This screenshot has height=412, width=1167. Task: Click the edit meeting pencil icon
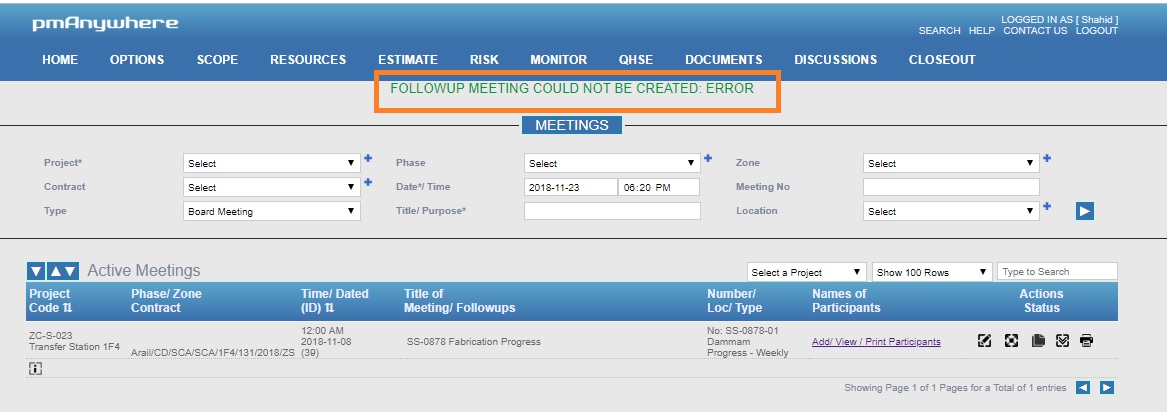(x=984, y=341)
